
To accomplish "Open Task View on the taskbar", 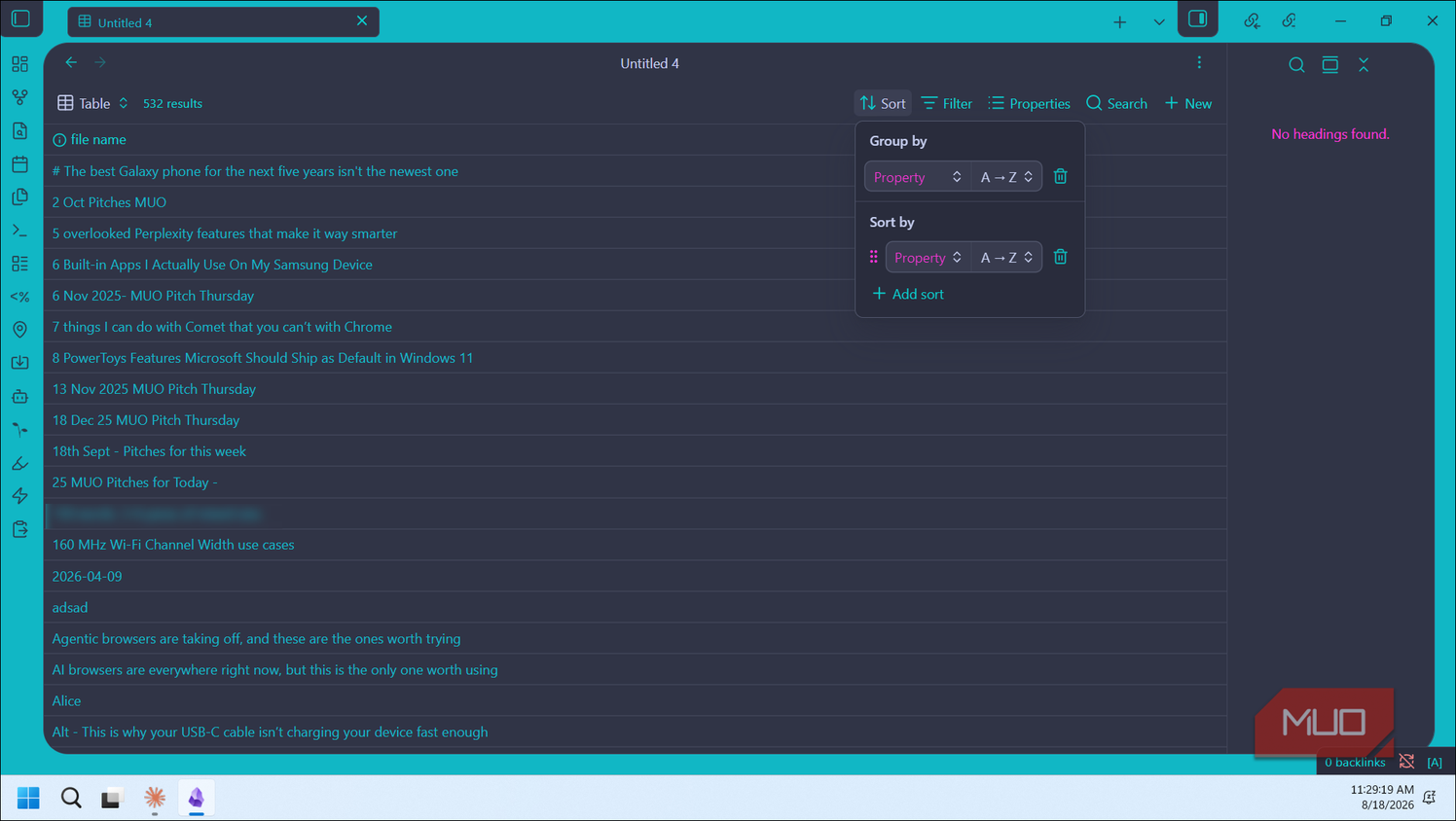I will click(x=112, y=798).
